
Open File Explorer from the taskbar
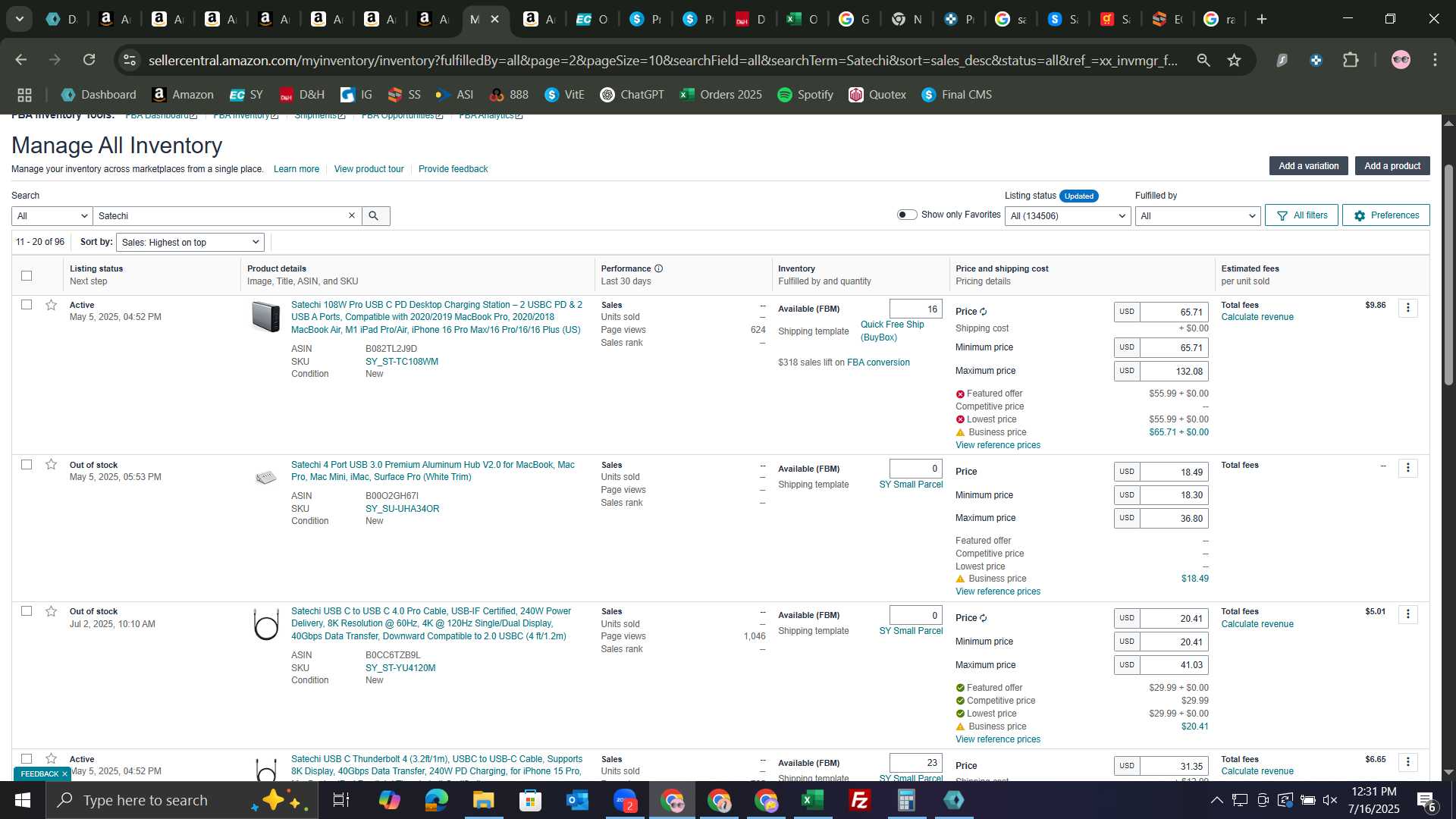click(x=483, y=800)
